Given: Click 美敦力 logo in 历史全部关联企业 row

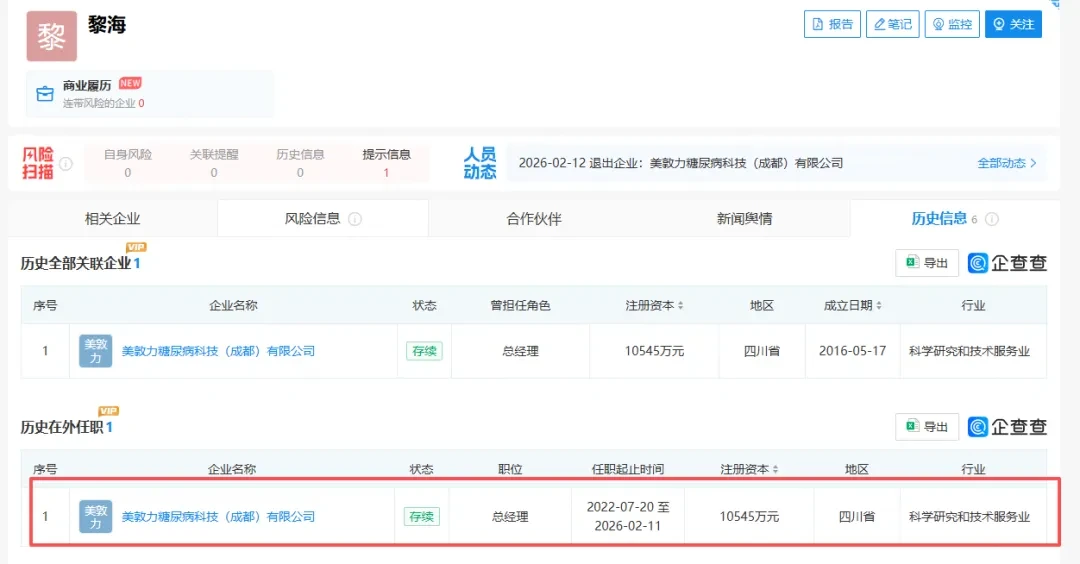Looking at the screenshot, I should click(x=96, y=351).
